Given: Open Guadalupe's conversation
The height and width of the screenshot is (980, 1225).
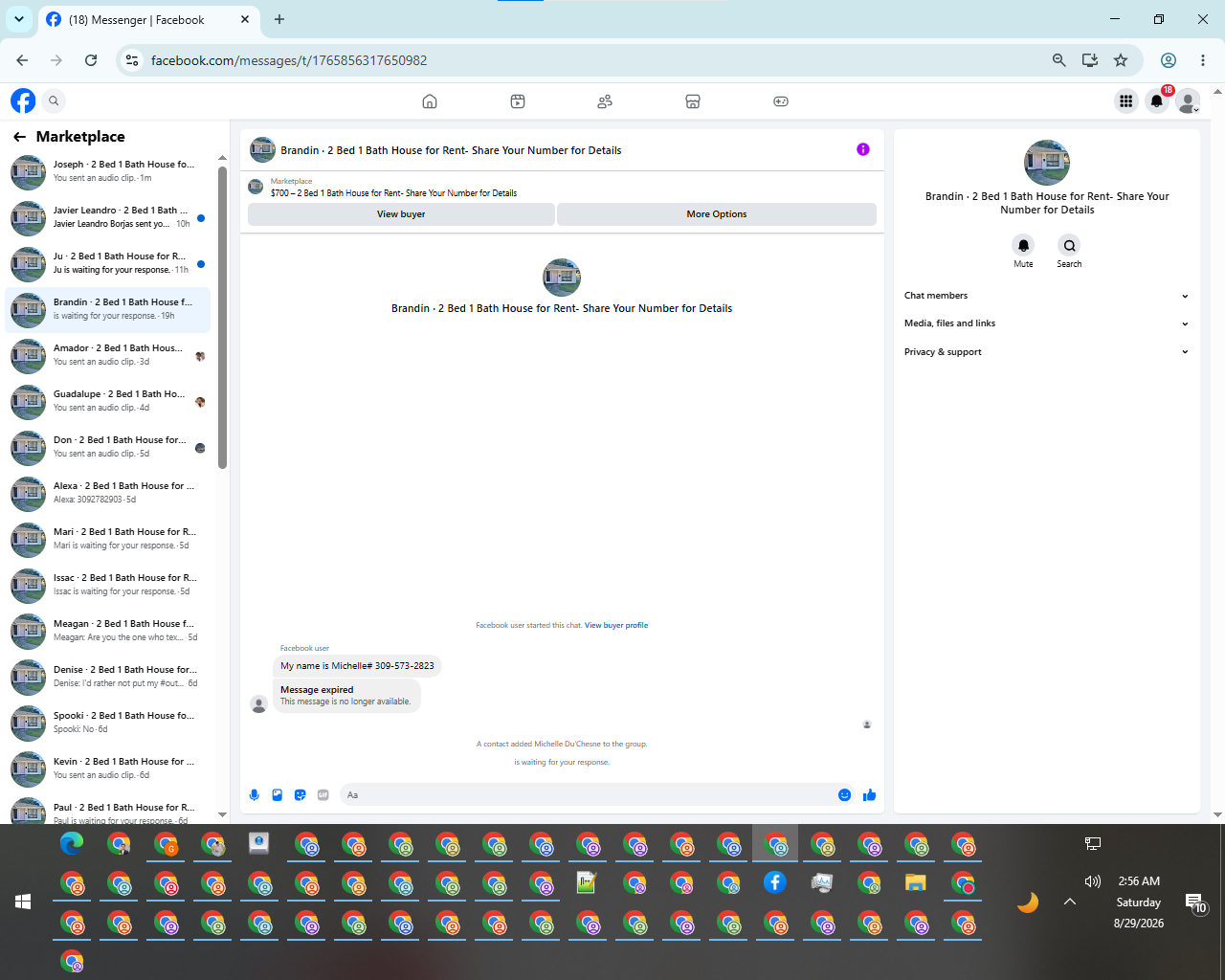Looking at the screenshot, I should [108, 402].
